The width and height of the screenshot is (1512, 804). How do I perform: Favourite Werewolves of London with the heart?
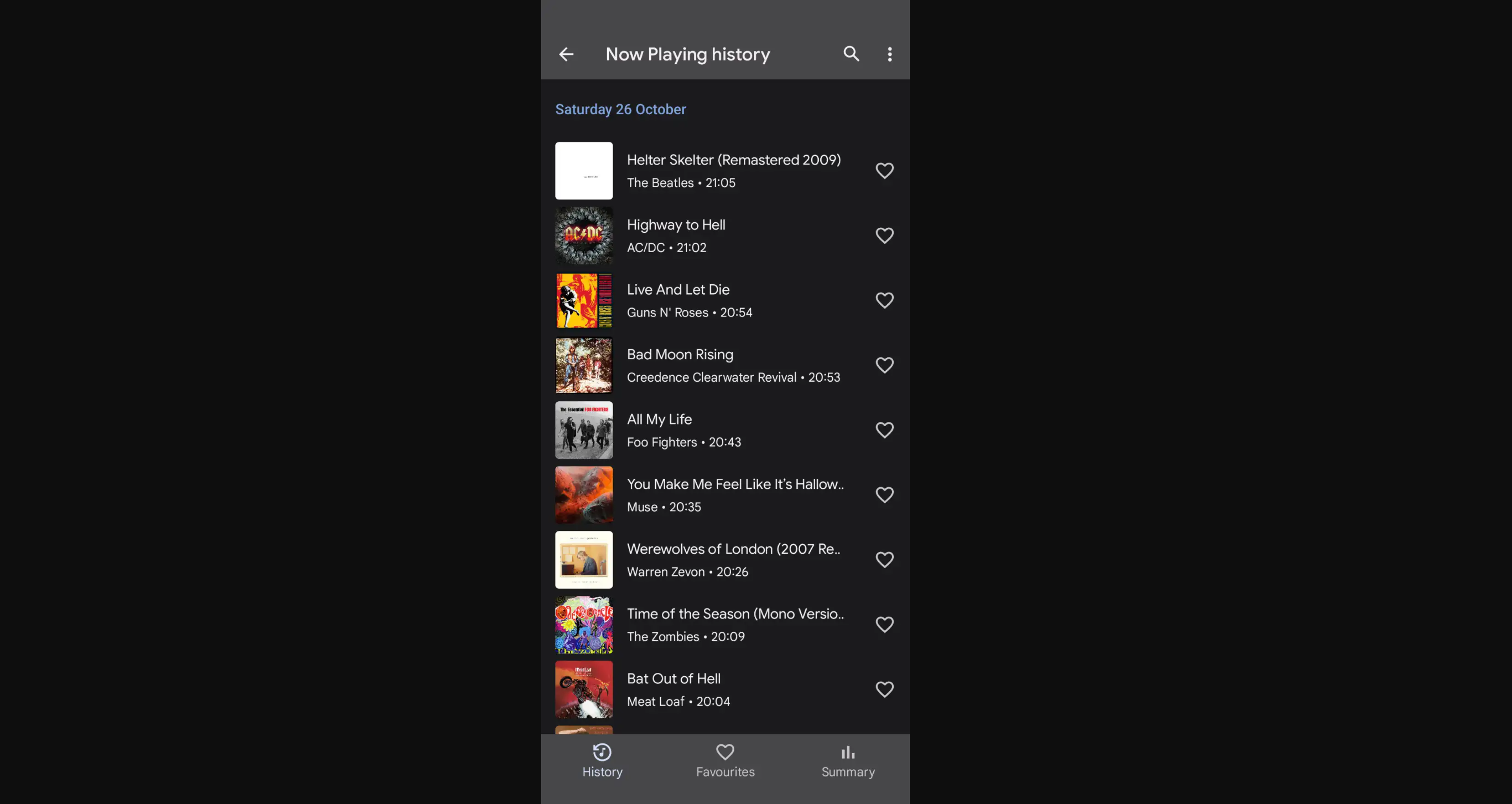[885, 560]
